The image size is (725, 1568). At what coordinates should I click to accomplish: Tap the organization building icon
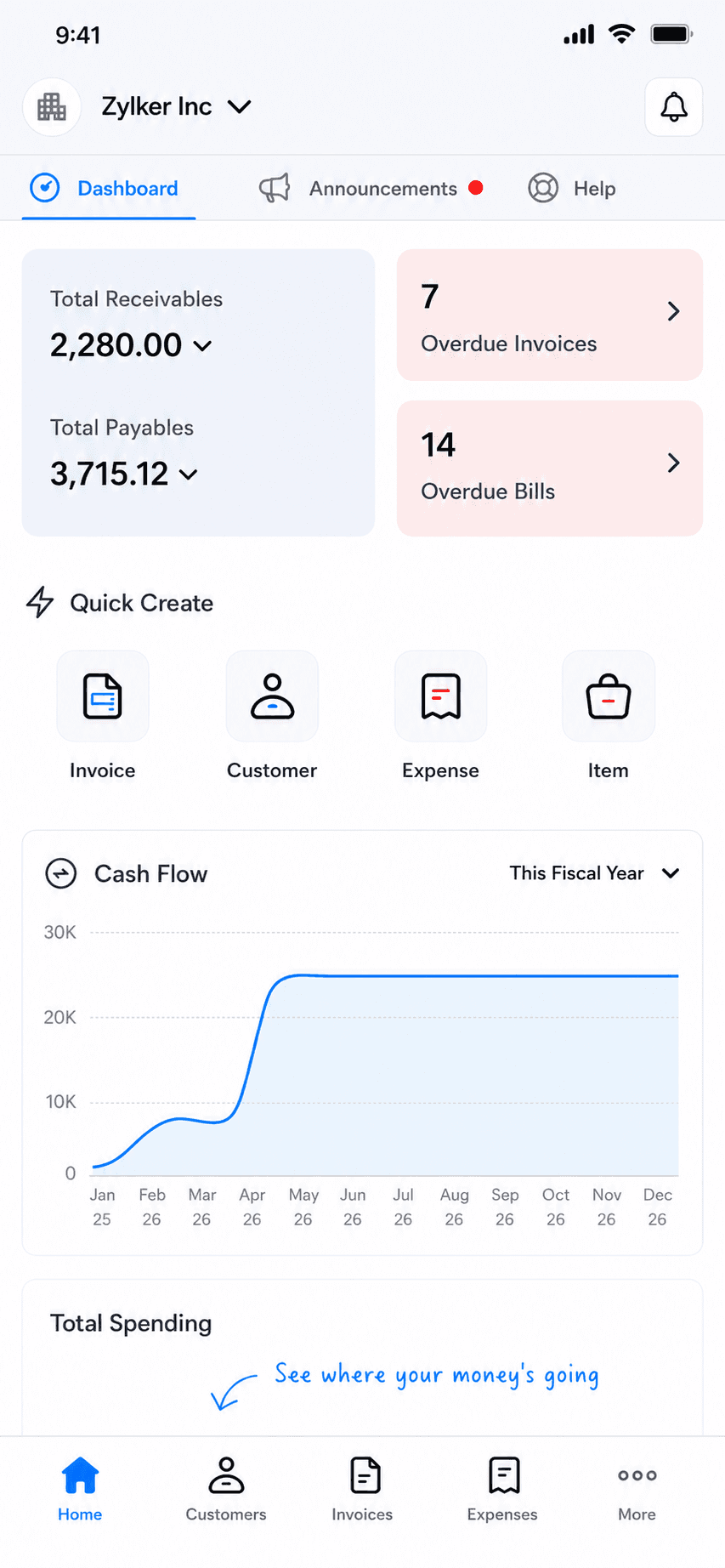tap(52, 107)
